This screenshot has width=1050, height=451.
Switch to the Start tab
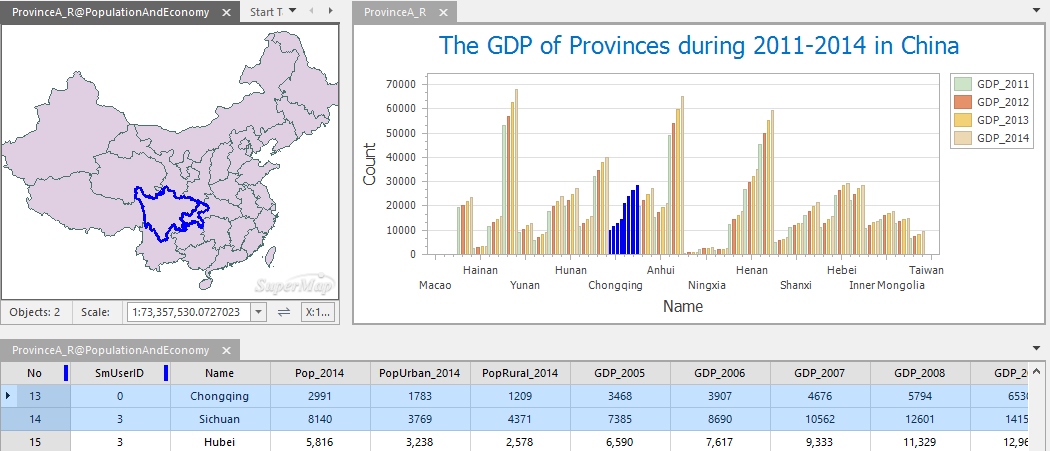265,12
